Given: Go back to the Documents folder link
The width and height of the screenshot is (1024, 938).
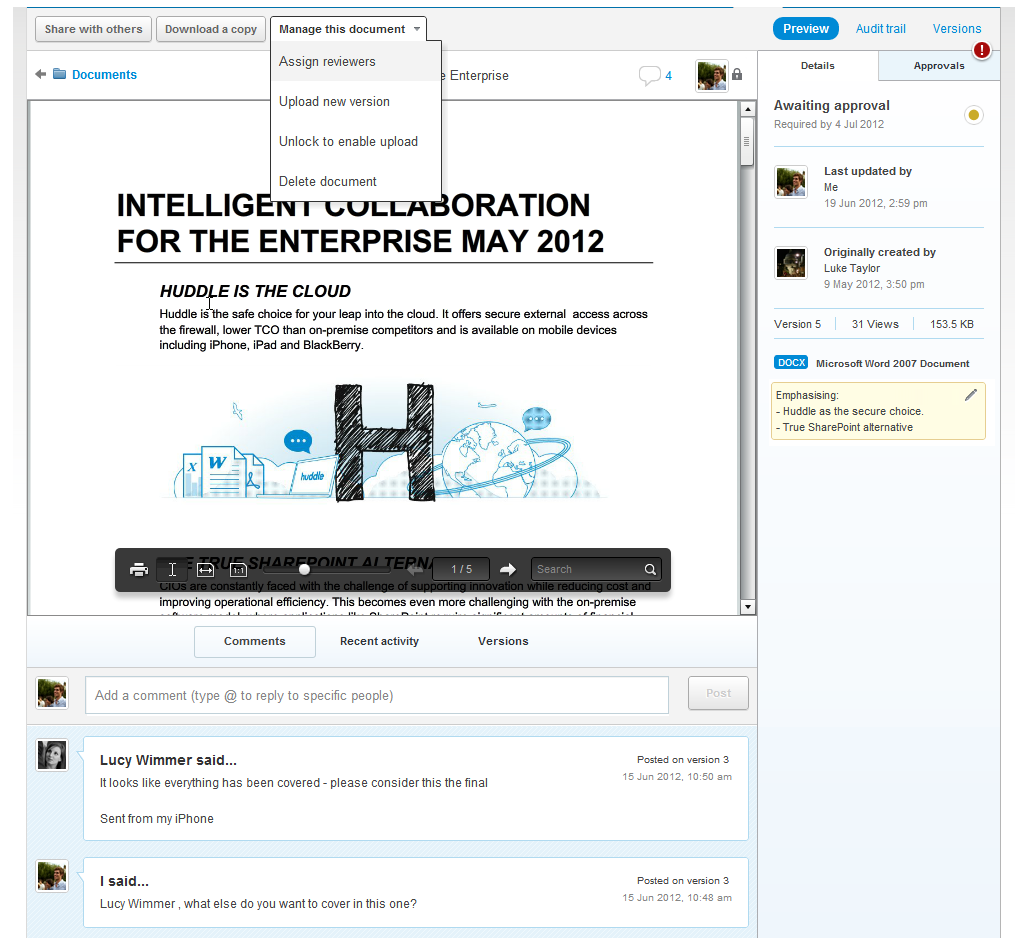Looking at the screenshot, I should (x=104, y=75).
